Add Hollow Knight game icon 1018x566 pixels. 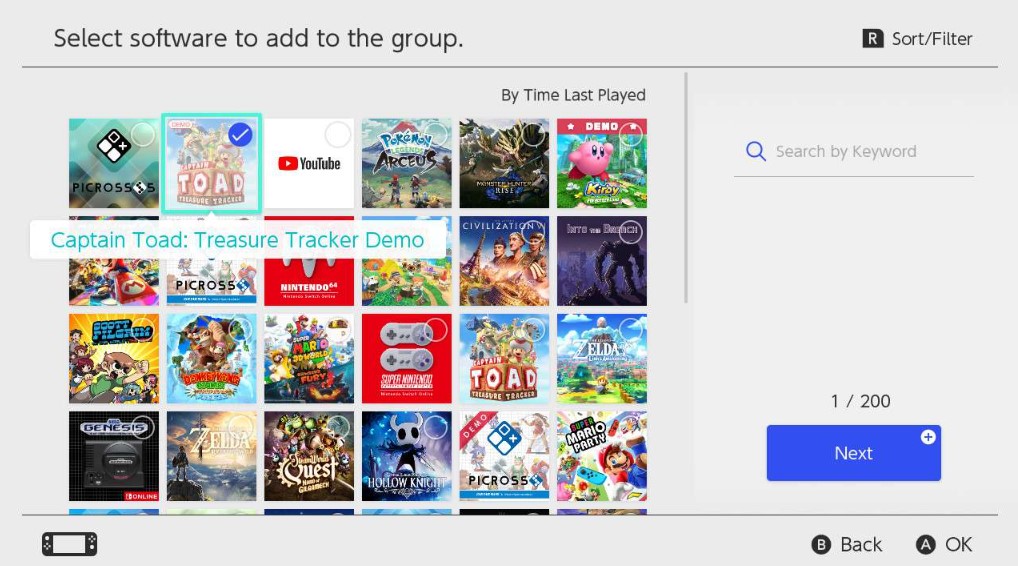pos(406,456)
